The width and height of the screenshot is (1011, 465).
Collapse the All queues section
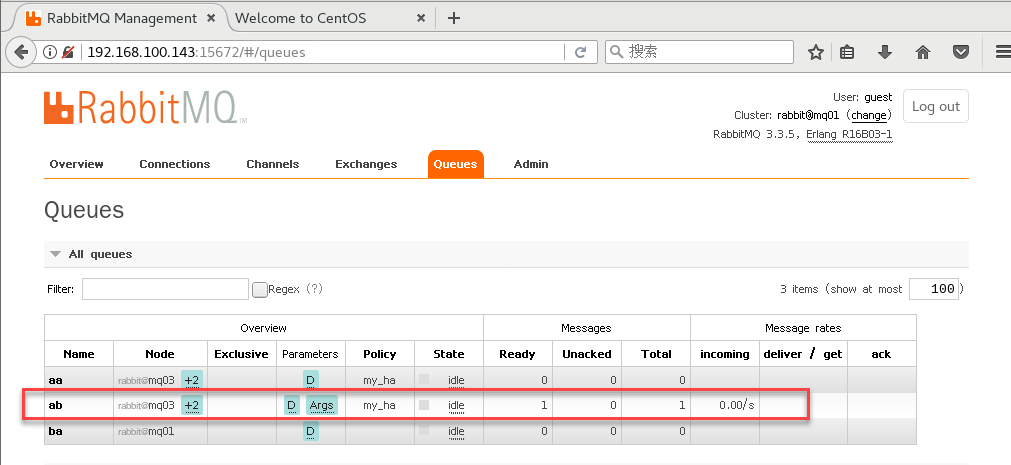click(55, 254)
